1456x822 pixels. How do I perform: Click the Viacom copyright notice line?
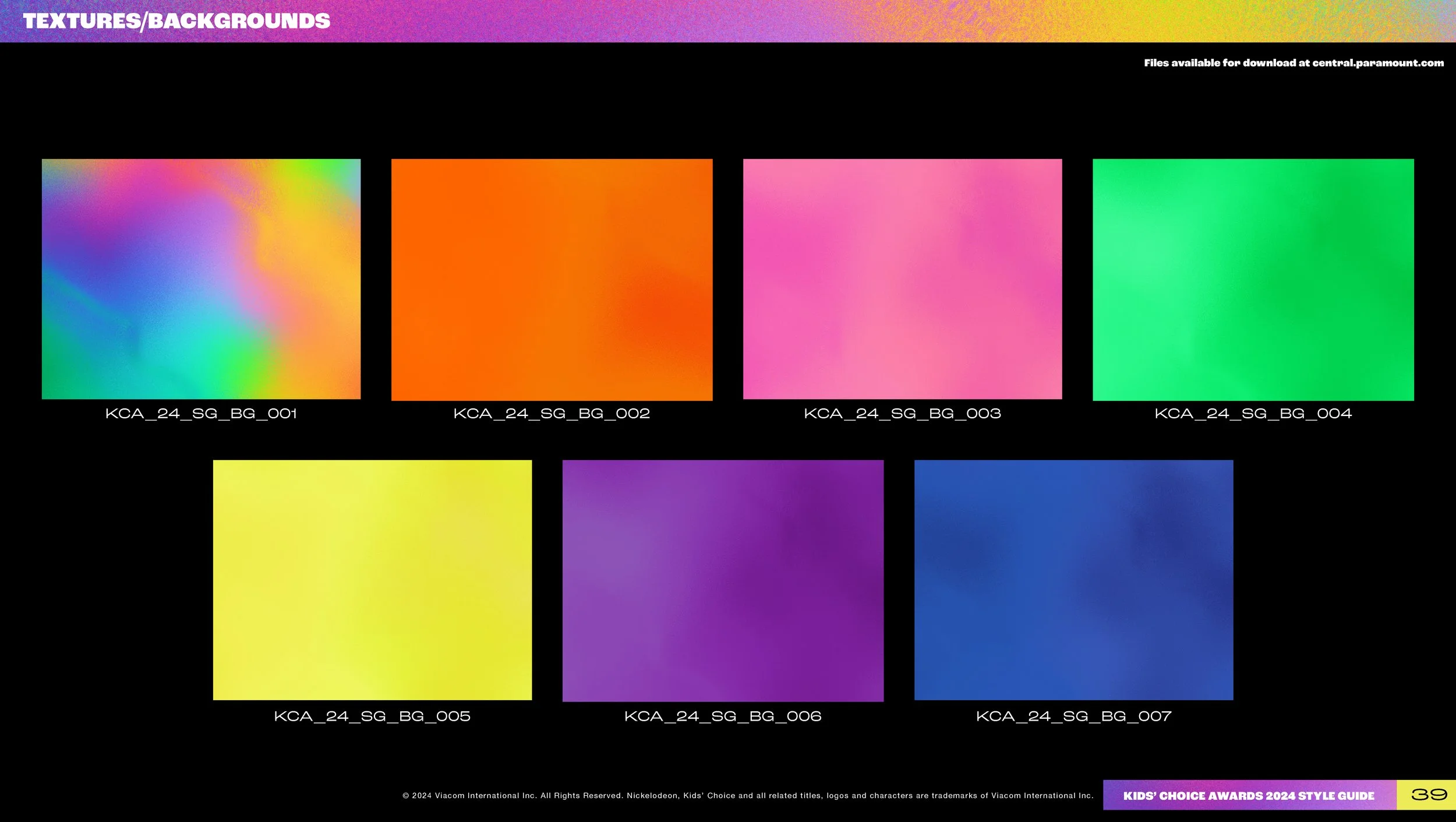(748, 795)
